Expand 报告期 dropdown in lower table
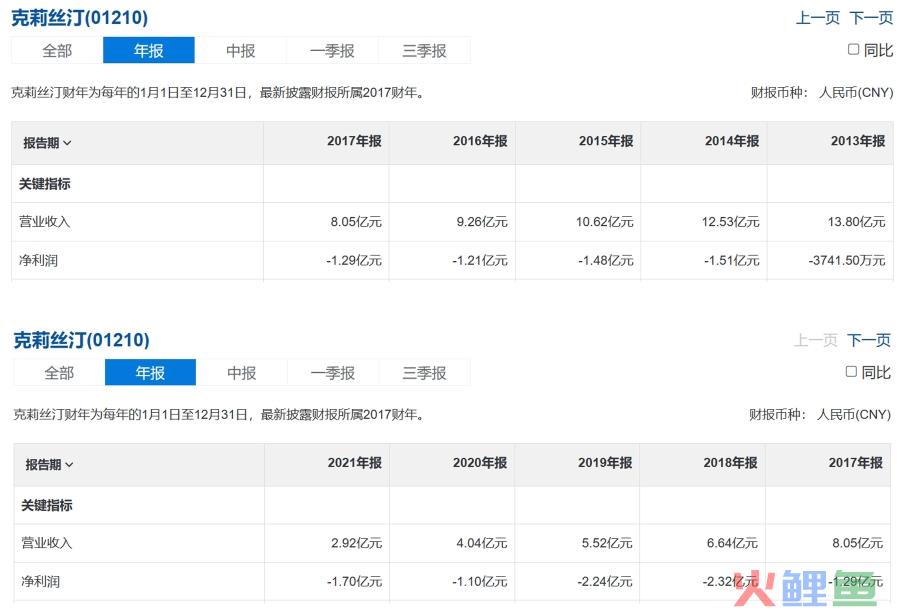Viewport: 901px width, 612px height. 49,464
